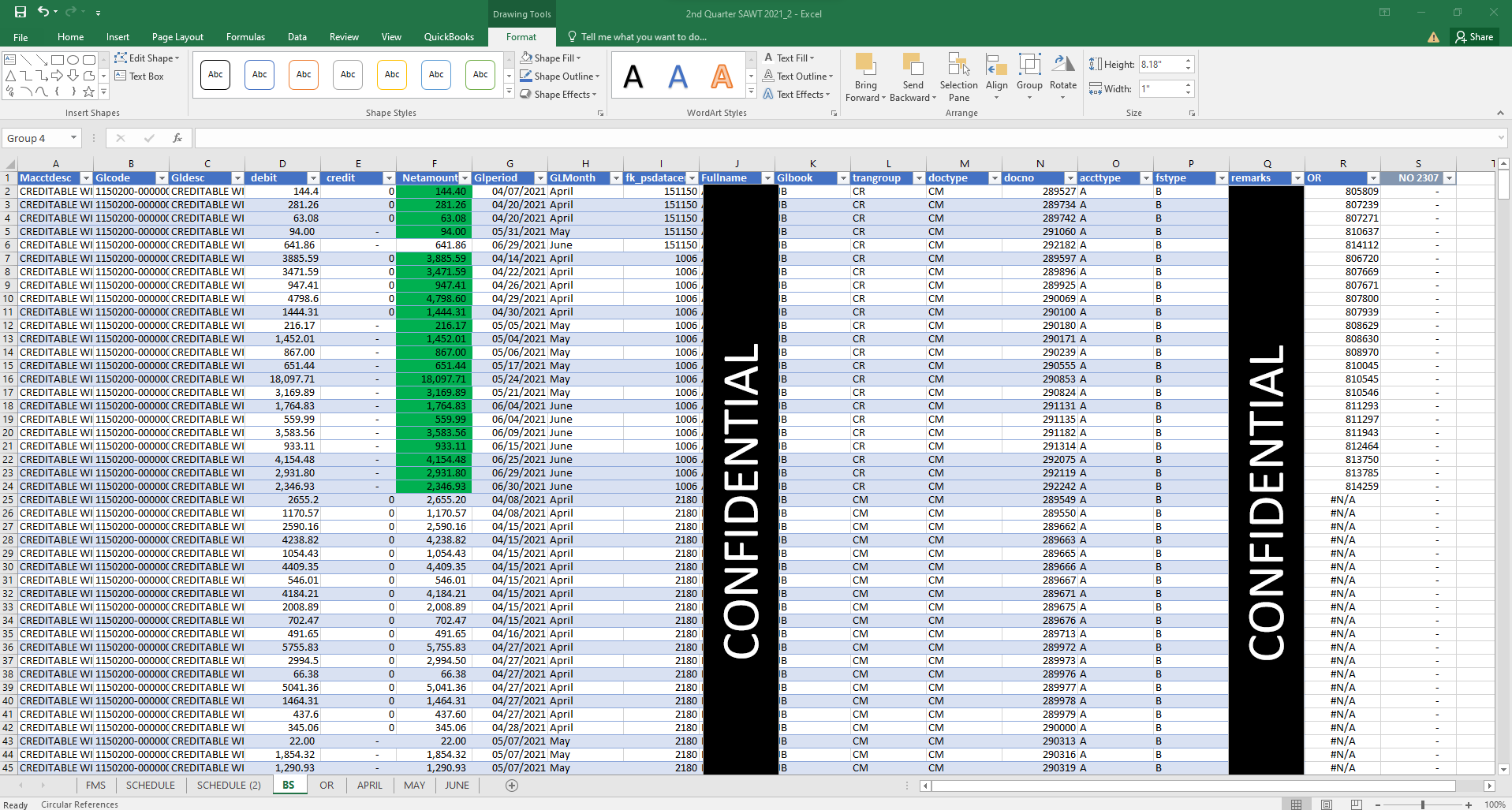Viewport: 1512px width, 810px height.
Task: Open the Formulas ribbon tab
Action: click(245, 37)
